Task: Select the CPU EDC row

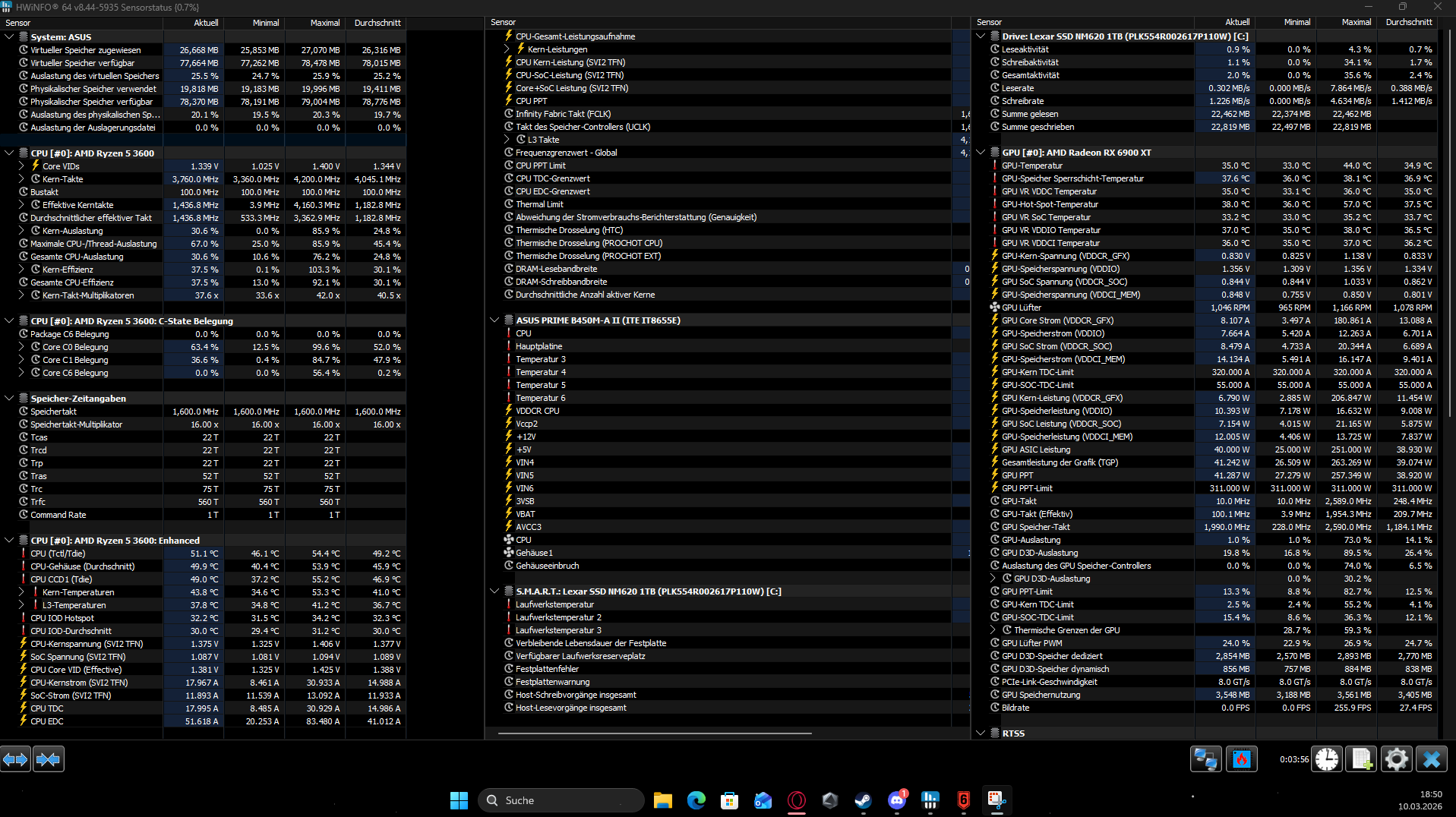Action: pyautogui.click(x=203, y=721)
